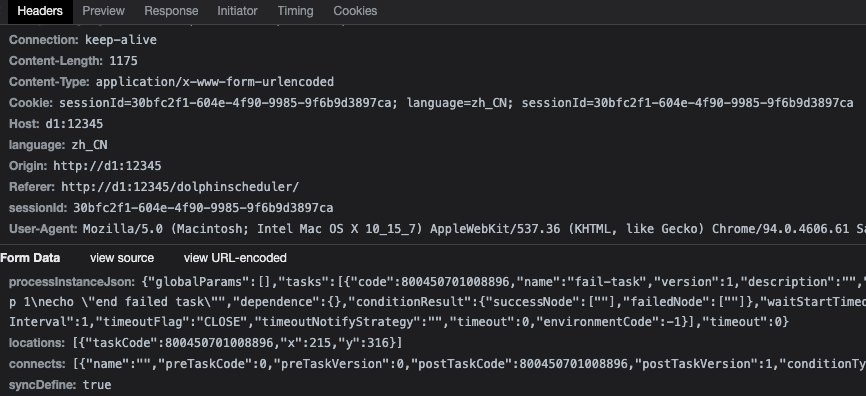Screen dimensions: 866x396
Task: Select the Referer dolphinscheduler URL
Action: (x=180, y=187)
